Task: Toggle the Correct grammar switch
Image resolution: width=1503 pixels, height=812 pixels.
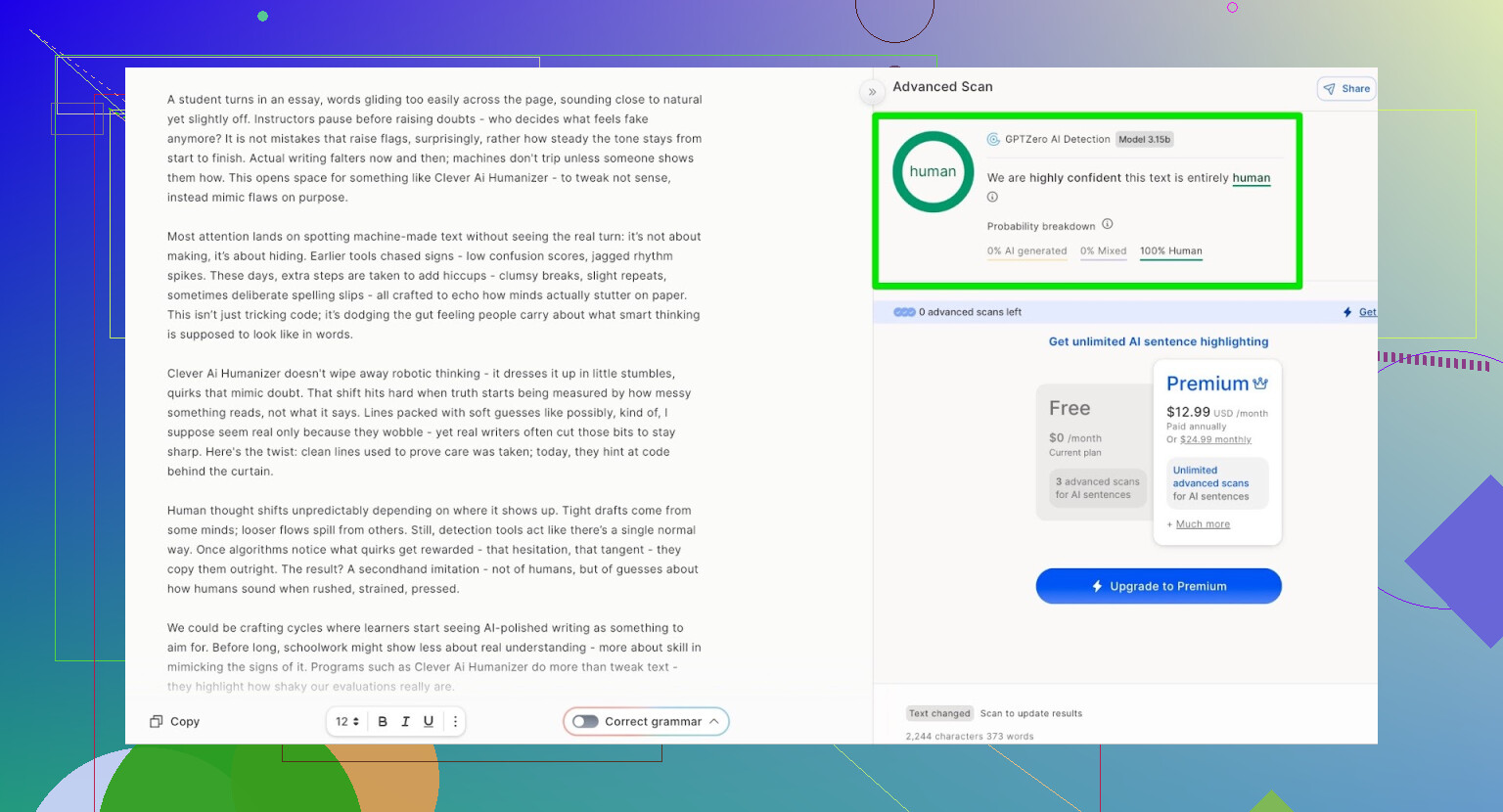Action: tap(585, 722)
